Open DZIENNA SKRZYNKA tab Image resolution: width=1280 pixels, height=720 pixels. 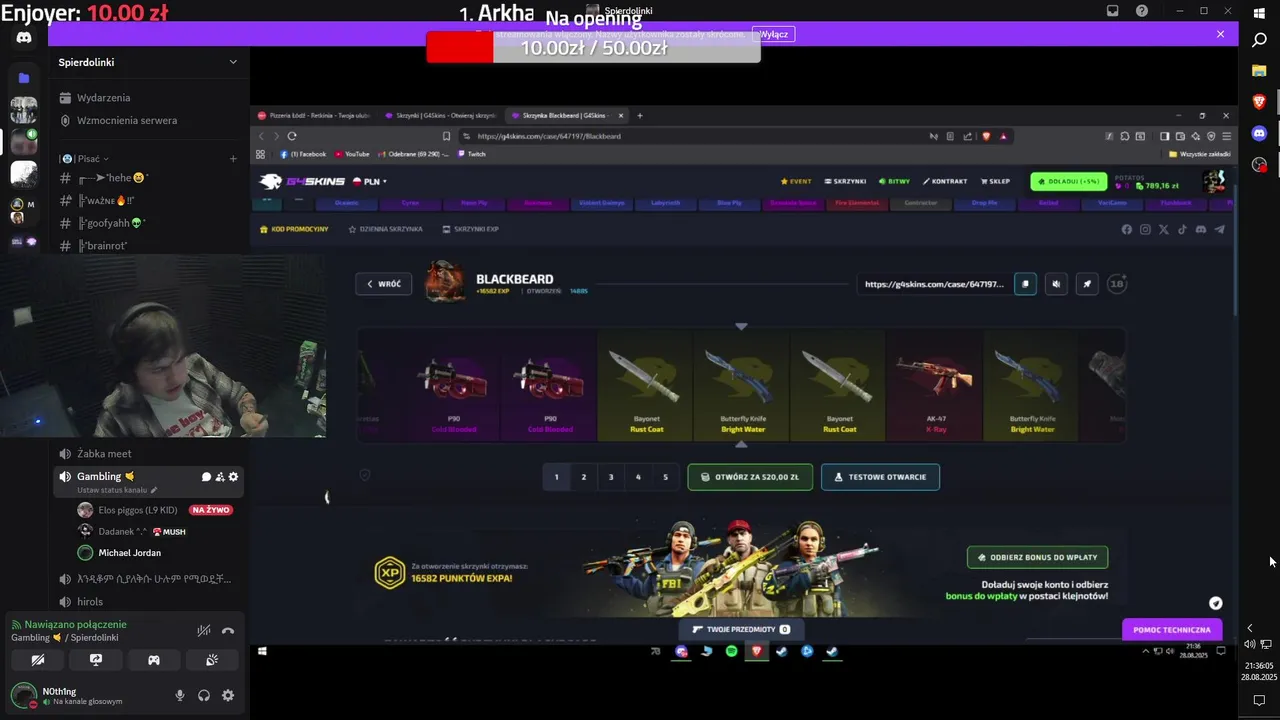(385, 229)
